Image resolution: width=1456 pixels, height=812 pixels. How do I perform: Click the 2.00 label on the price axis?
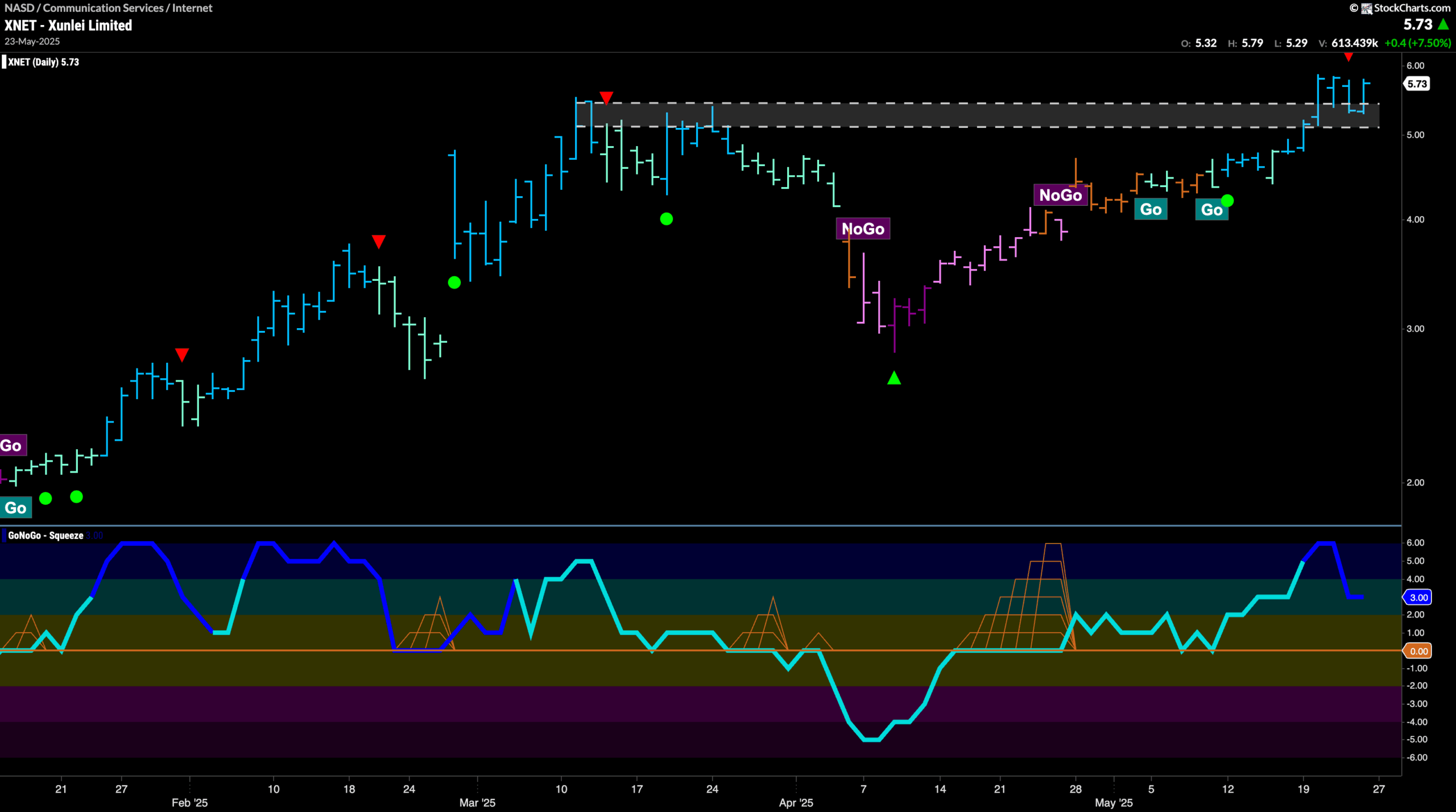point(1415,483)
